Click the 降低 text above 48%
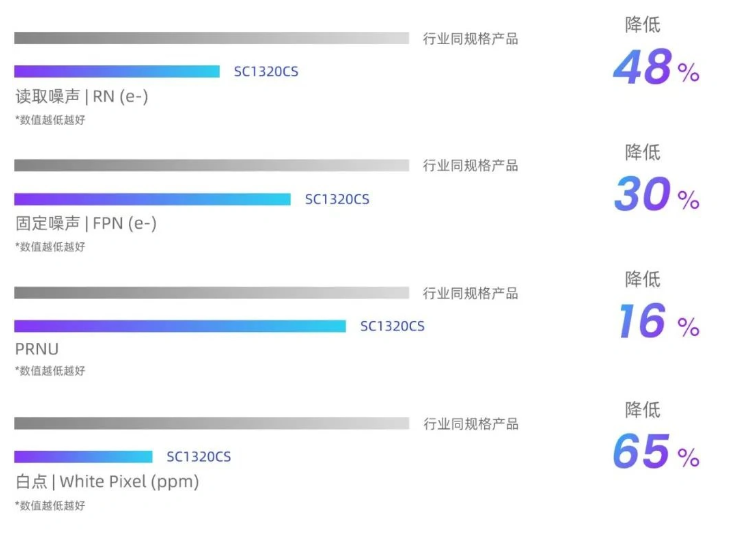Screen dimensions: 737x542 [x=643, y=25]
